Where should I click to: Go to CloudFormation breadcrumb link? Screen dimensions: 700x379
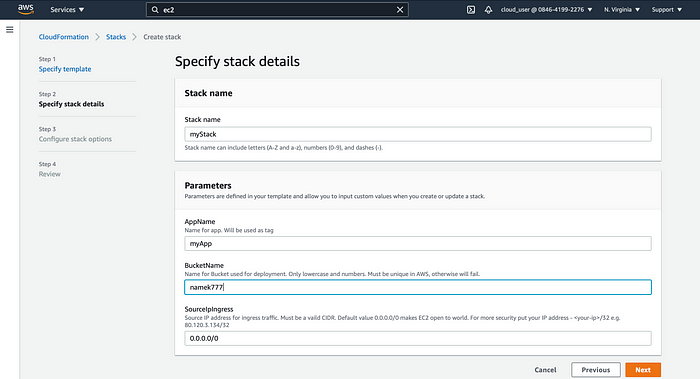(63, 37)
